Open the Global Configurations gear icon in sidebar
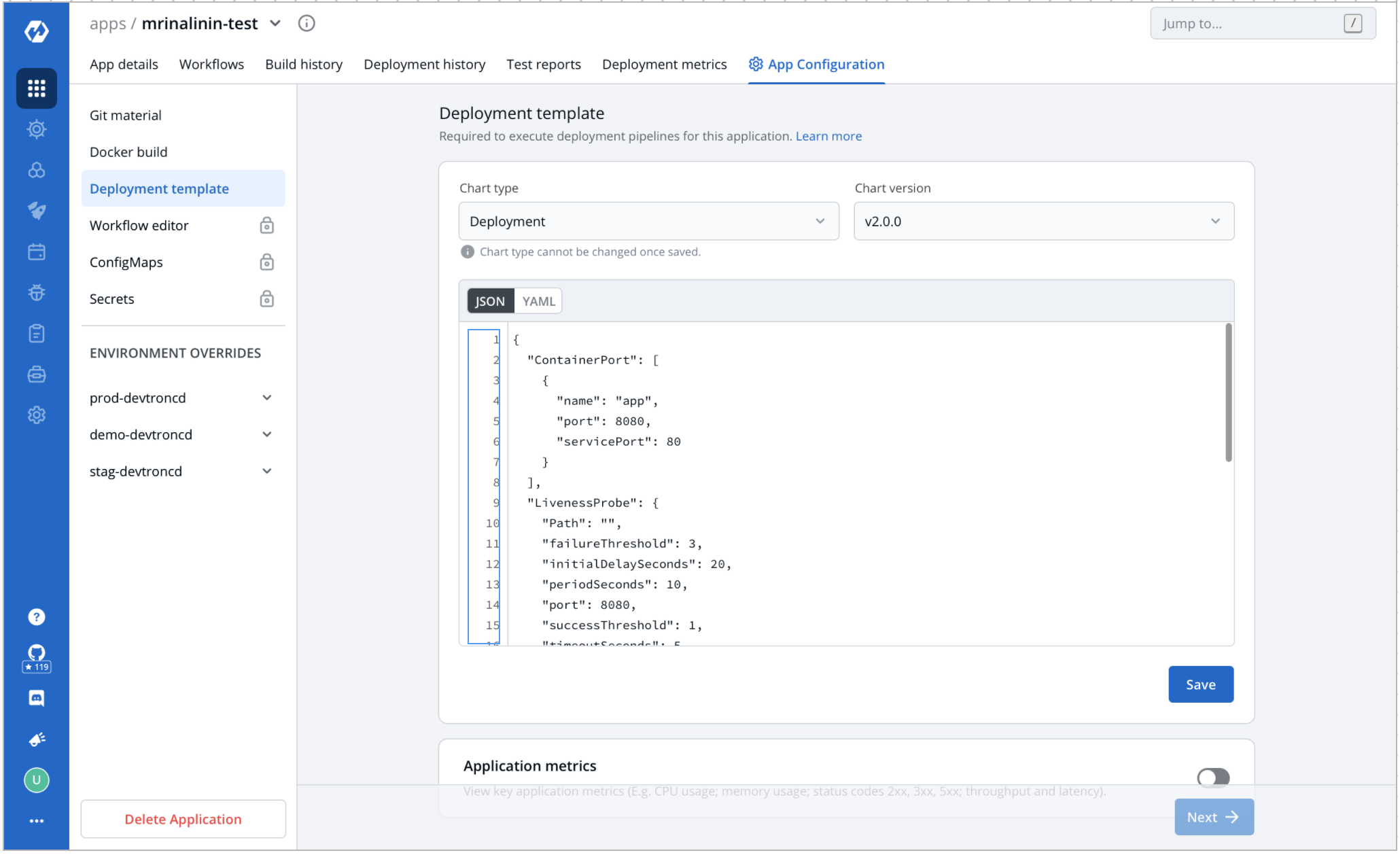 click(x=36, y=415)
